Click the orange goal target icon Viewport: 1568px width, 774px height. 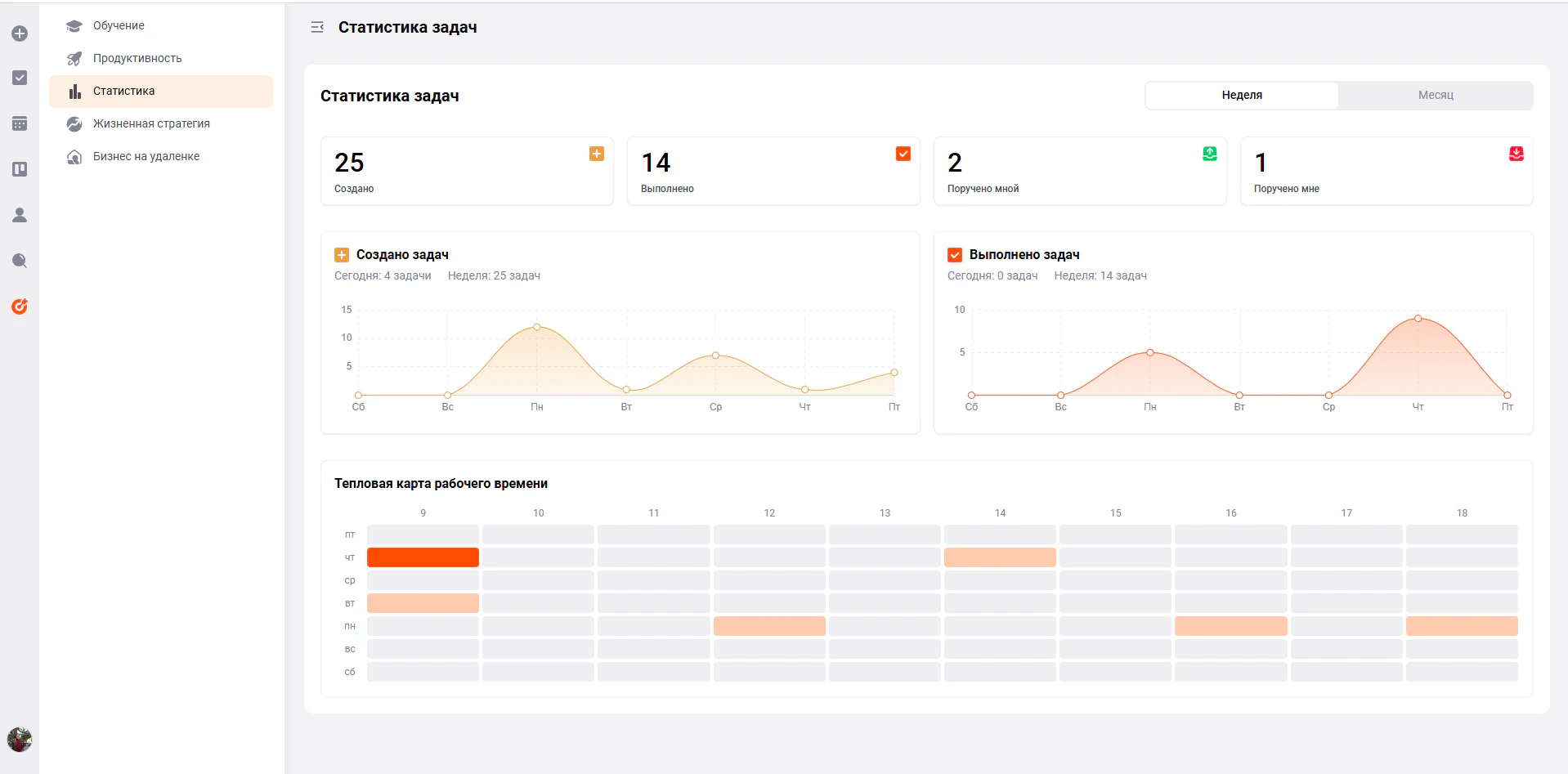pyautogui.click(x=20, y=306)
